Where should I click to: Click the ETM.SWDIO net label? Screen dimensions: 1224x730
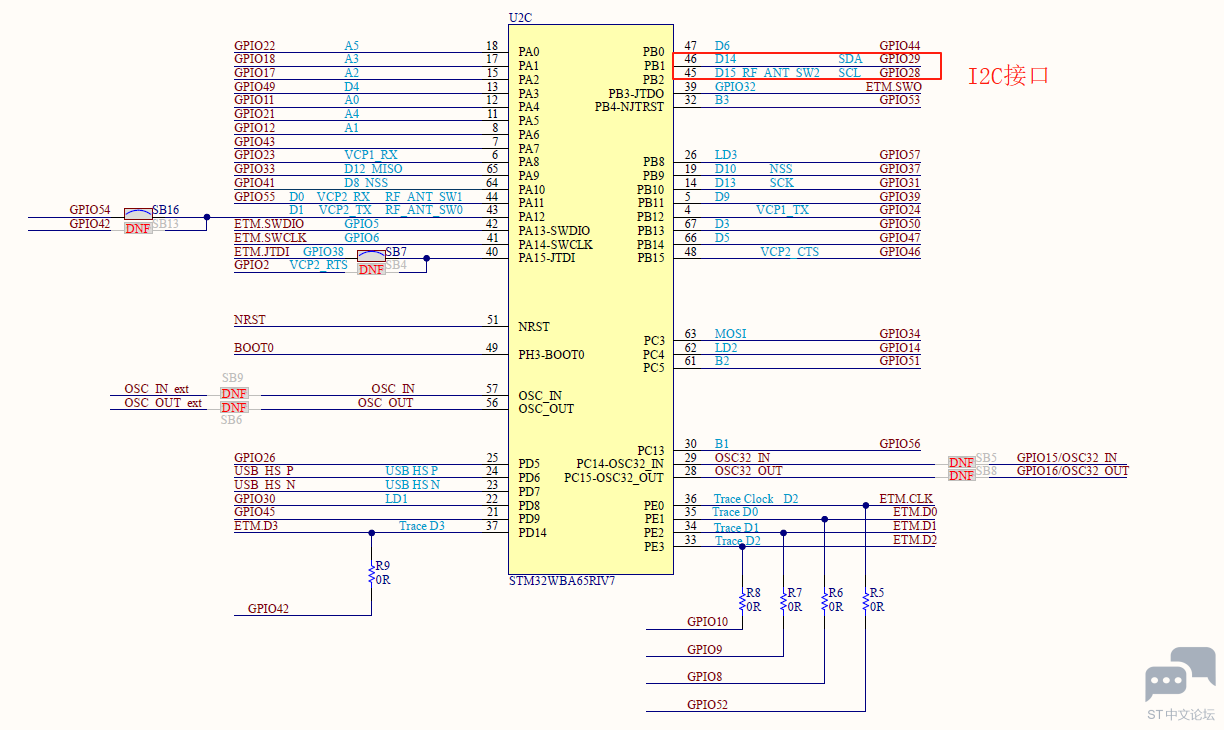point(269,224)
